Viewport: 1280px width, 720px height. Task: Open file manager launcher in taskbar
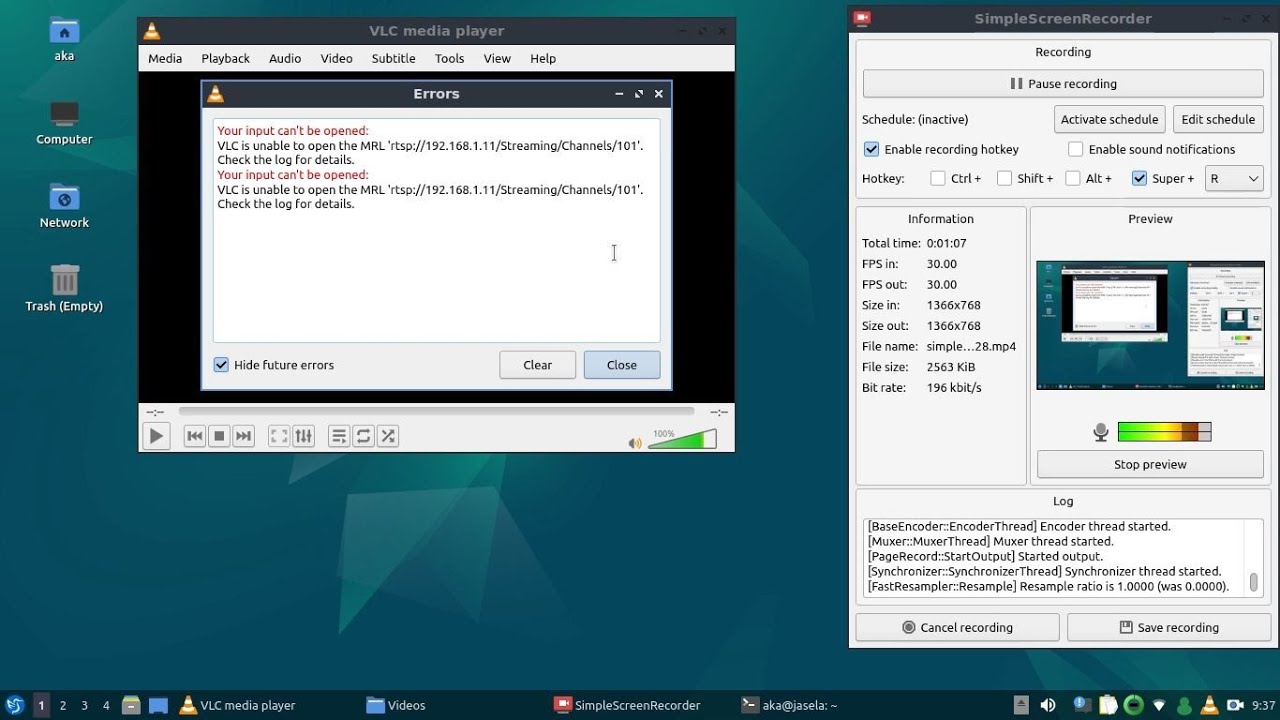131,705
